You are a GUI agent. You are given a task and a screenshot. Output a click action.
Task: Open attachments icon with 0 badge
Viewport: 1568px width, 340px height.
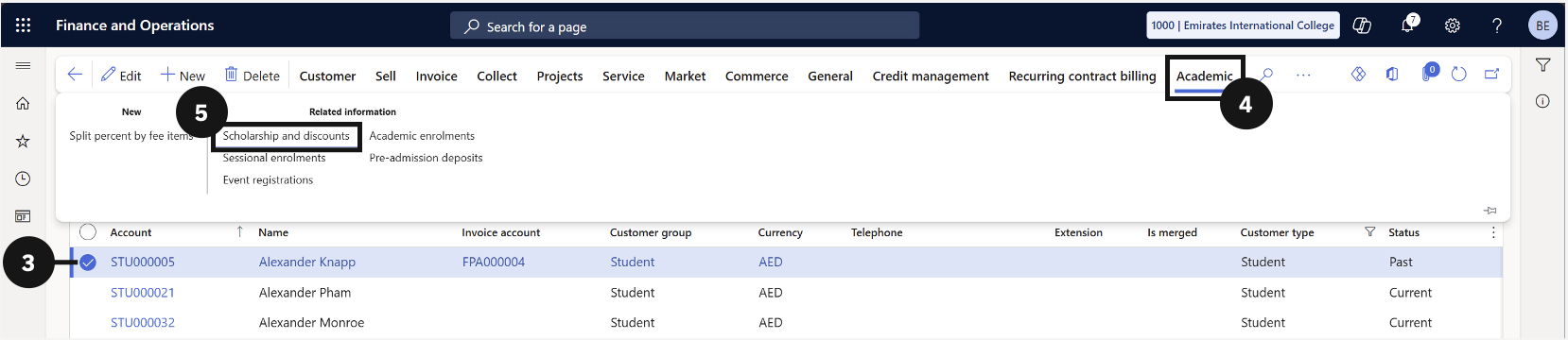coord(1429,73)
